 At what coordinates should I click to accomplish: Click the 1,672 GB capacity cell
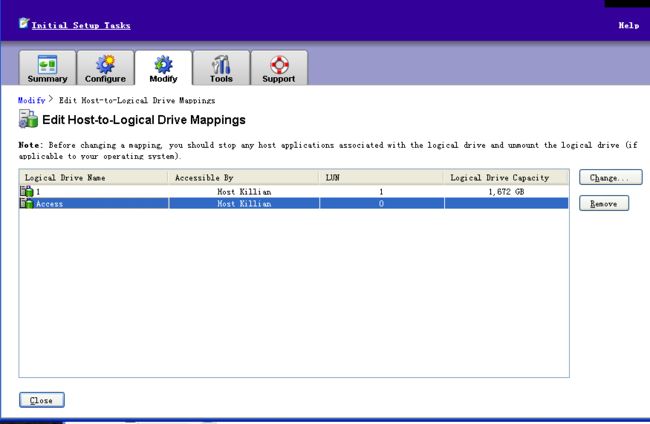506,191
